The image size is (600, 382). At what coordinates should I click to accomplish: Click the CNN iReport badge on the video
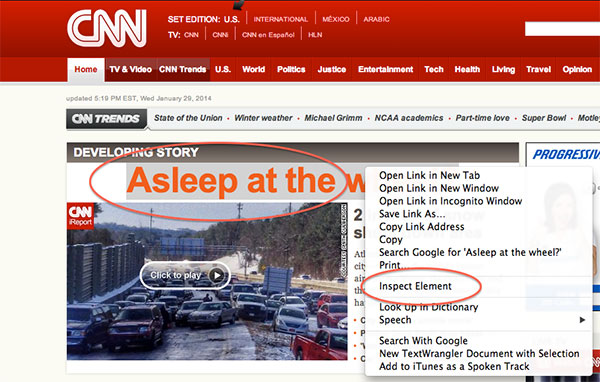80,216
